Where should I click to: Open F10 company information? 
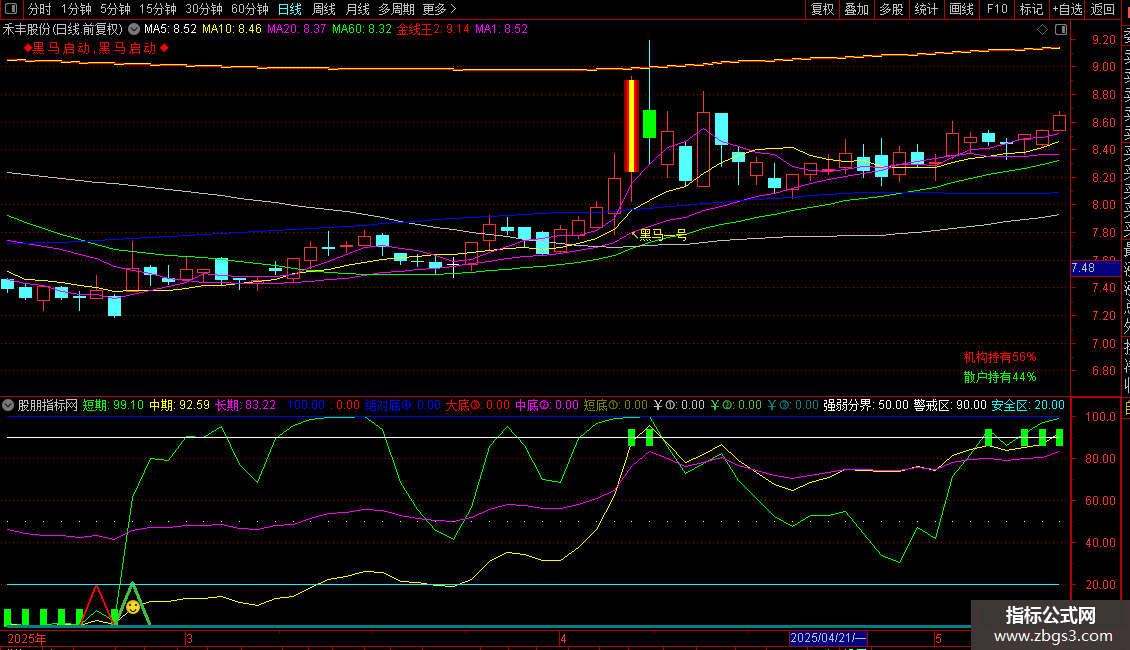pos(997,9)
